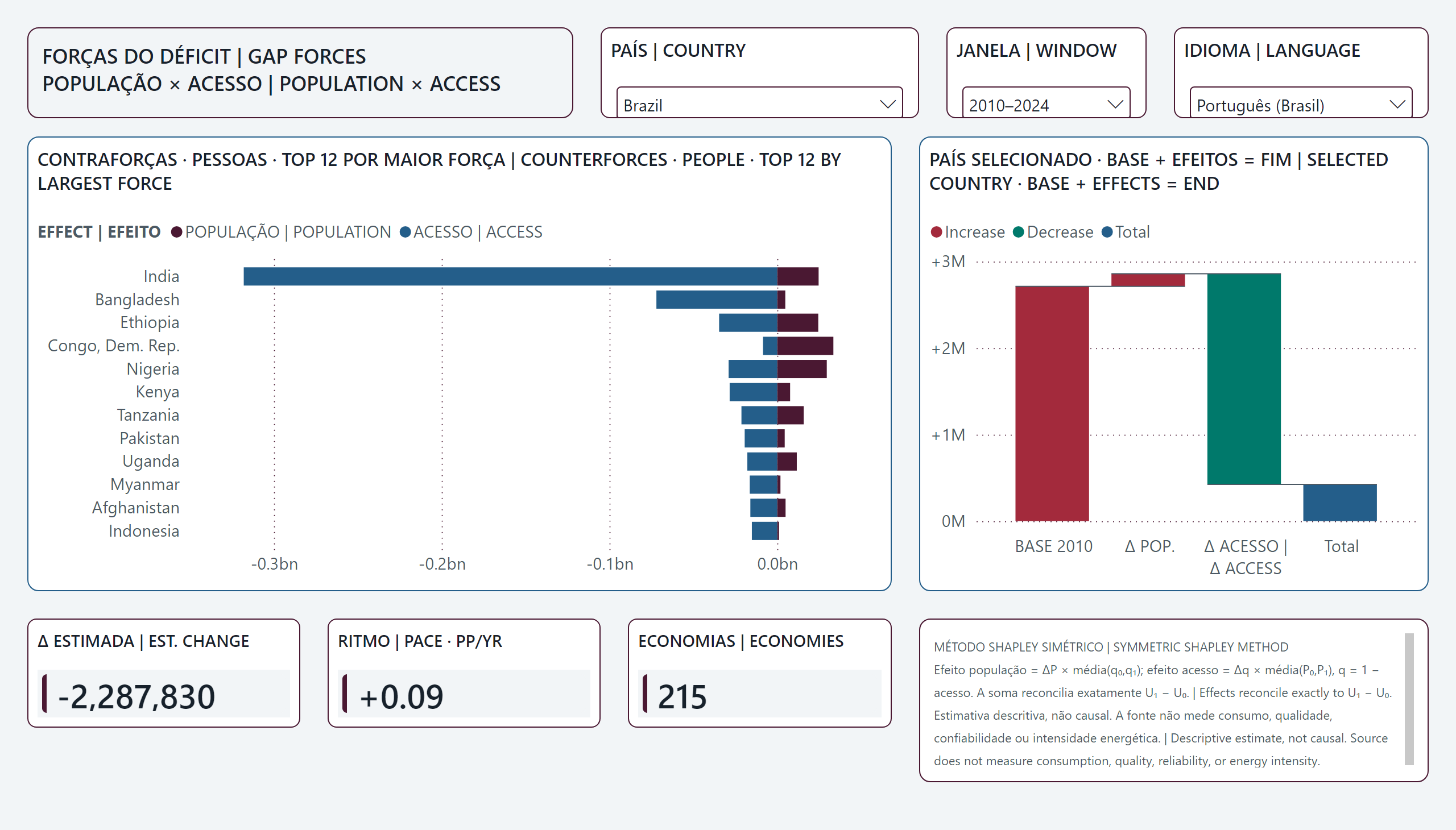
Task: Click Ethiopia's dark population bar
Action: (798, 323)
